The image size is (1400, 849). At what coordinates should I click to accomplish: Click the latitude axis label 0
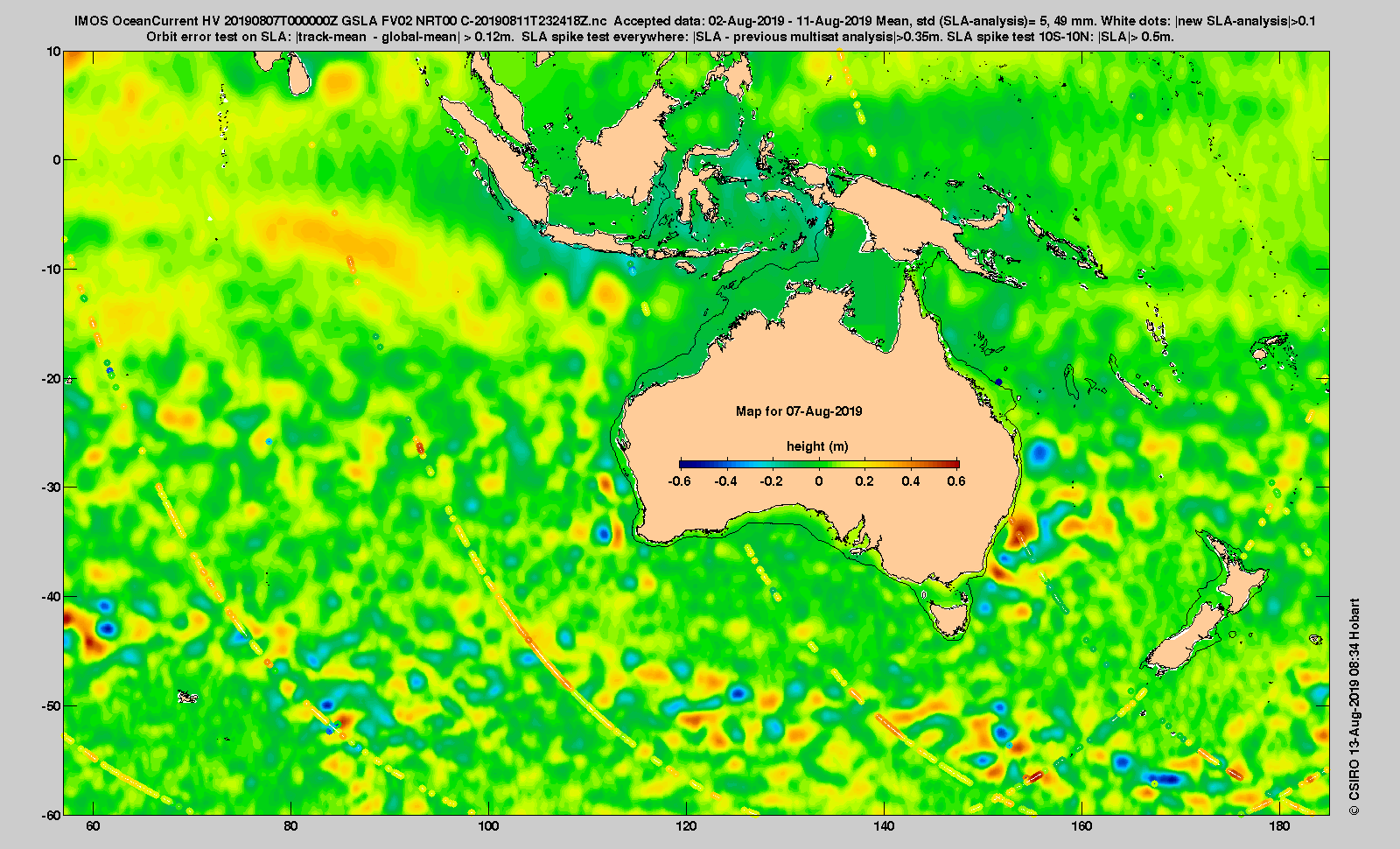pyautogui.click(x=58, y=160)
